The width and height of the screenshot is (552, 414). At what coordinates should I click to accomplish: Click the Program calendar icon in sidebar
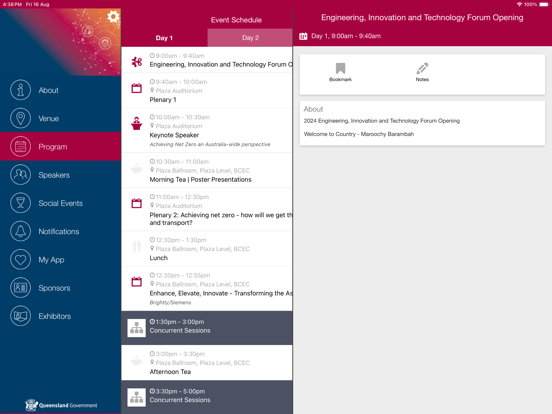pyautogui.click(x=20, y=146)
